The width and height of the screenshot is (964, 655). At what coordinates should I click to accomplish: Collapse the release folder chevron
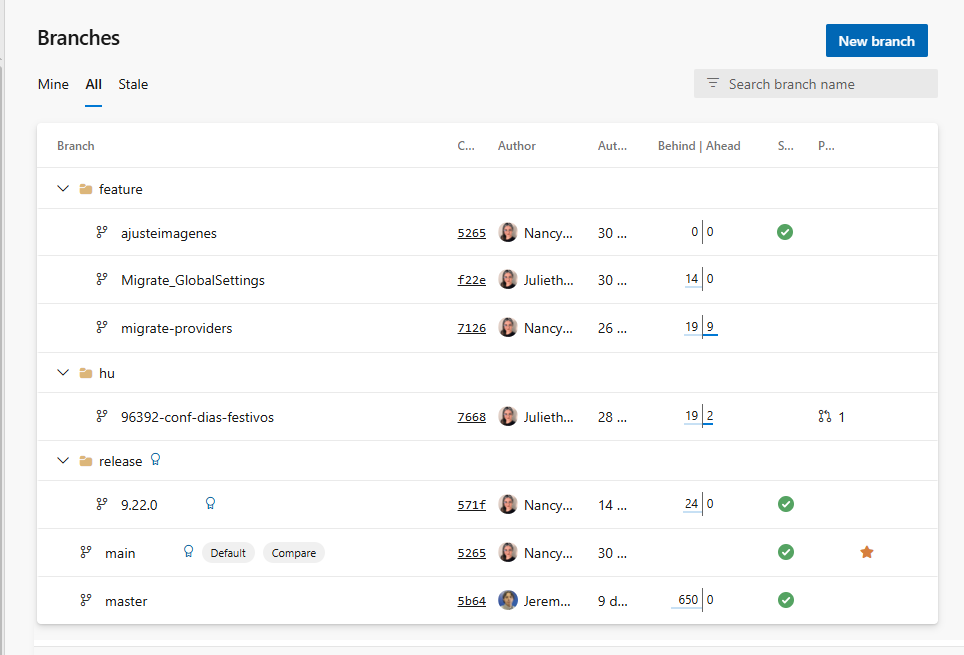(63, 461)
